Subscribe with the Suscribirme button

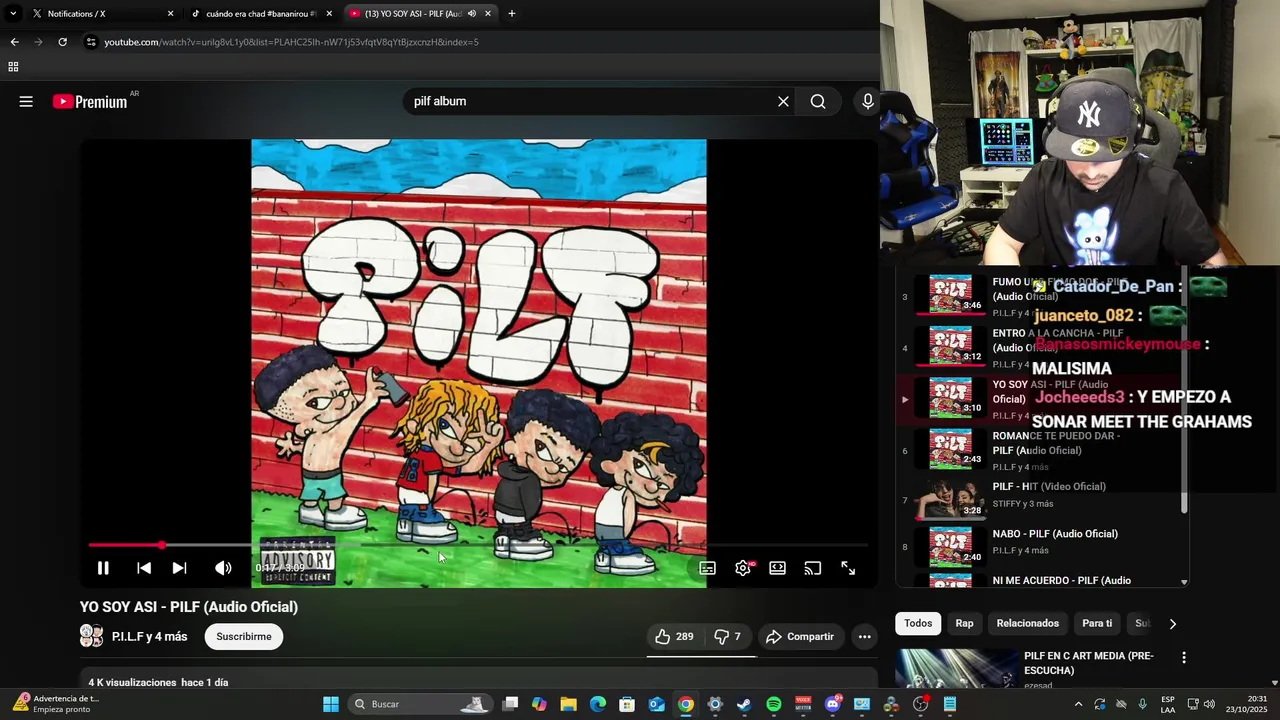tap(244, 636)
